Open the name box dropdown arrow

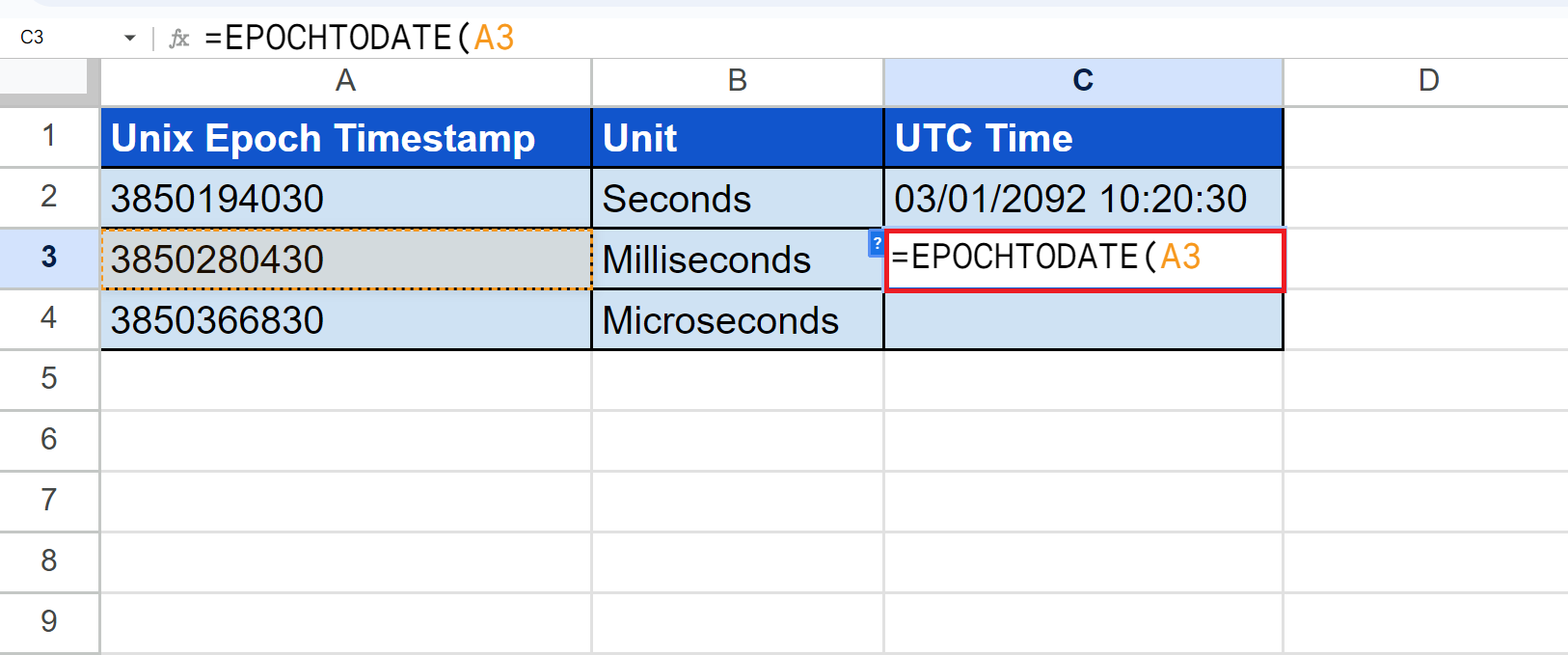[130, 38]
